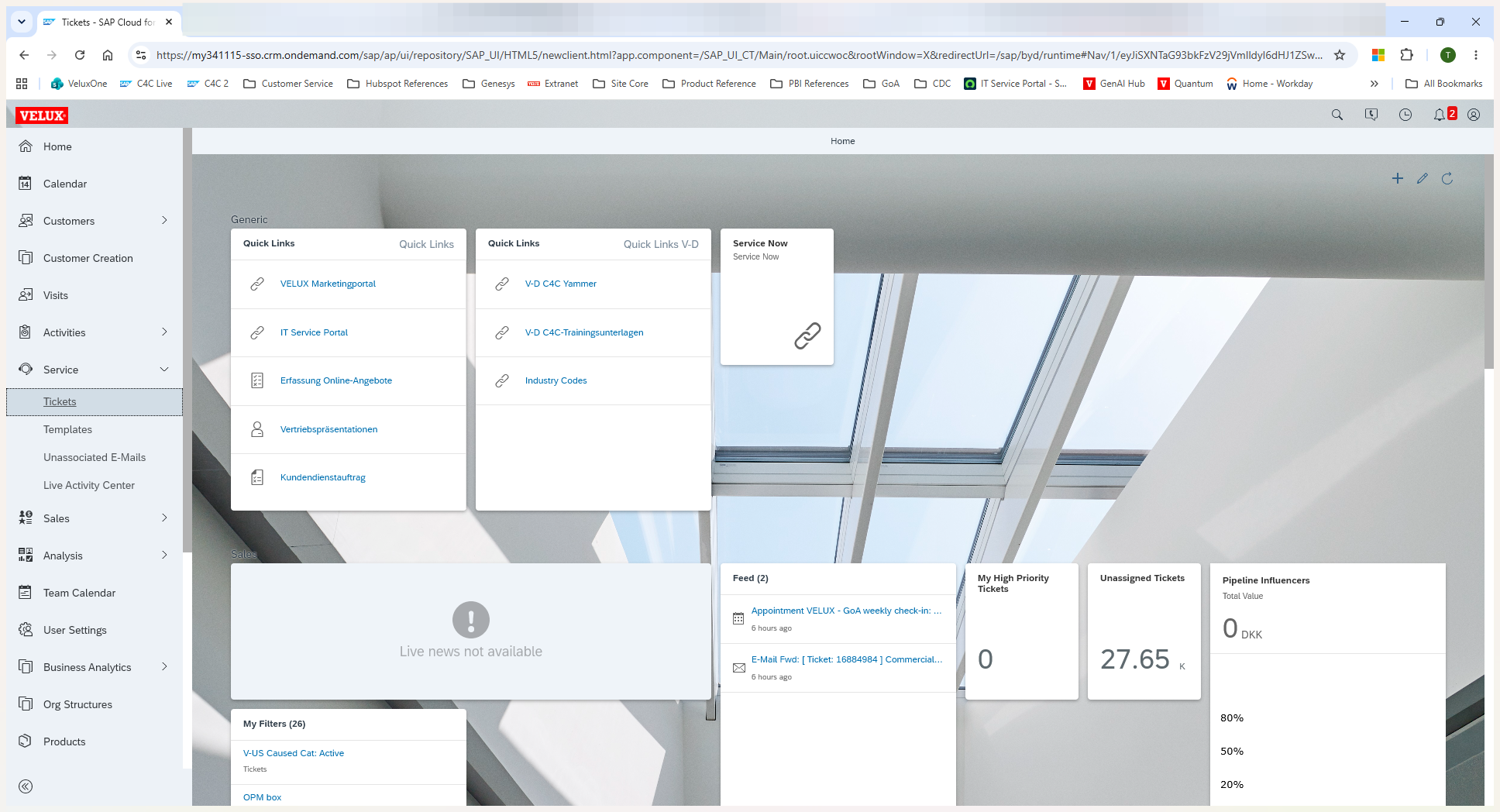
Task: Collapse the navigation sidebar with bottom arrow icon
Action: [26, 786]
